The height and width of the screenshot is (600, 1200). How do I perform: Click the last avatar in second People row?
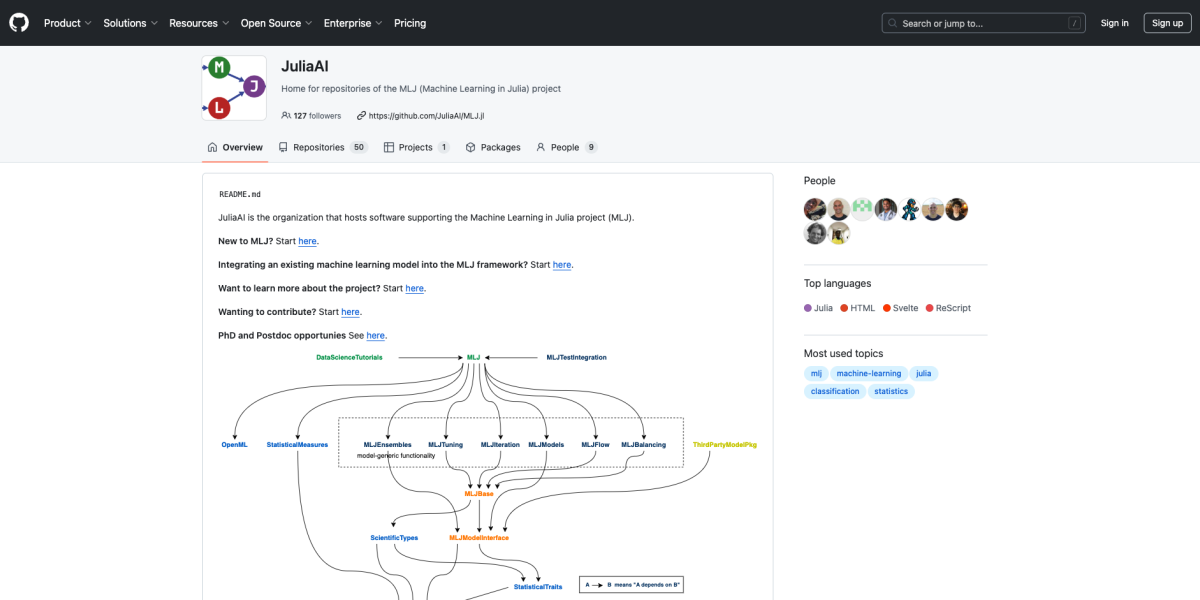coord(839,233)
